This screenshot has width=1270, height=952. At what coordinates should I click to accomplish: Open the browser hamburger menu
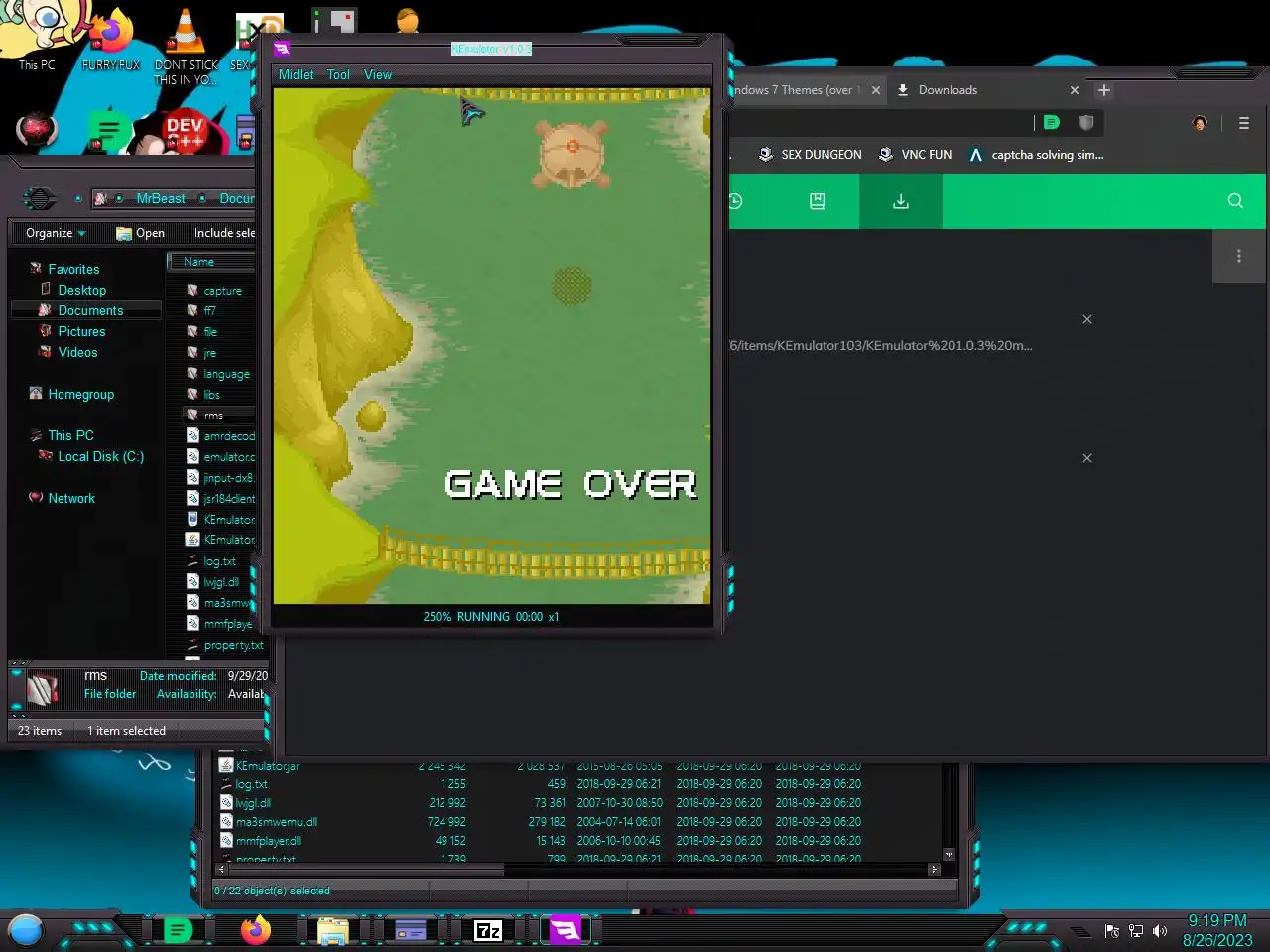[1244, 124]
